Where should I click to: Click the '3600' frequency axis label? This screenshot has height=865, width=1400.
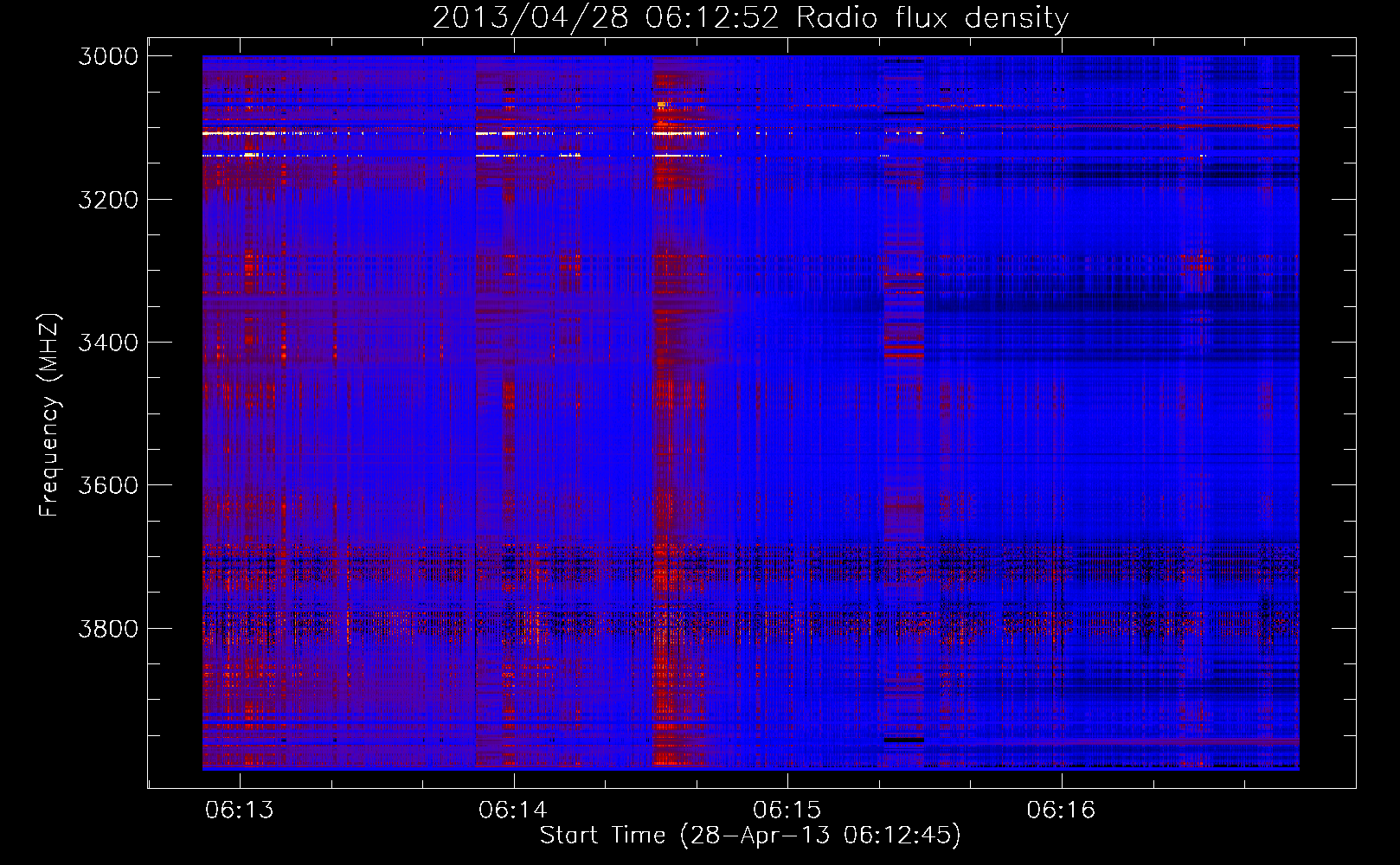(108, 485)
